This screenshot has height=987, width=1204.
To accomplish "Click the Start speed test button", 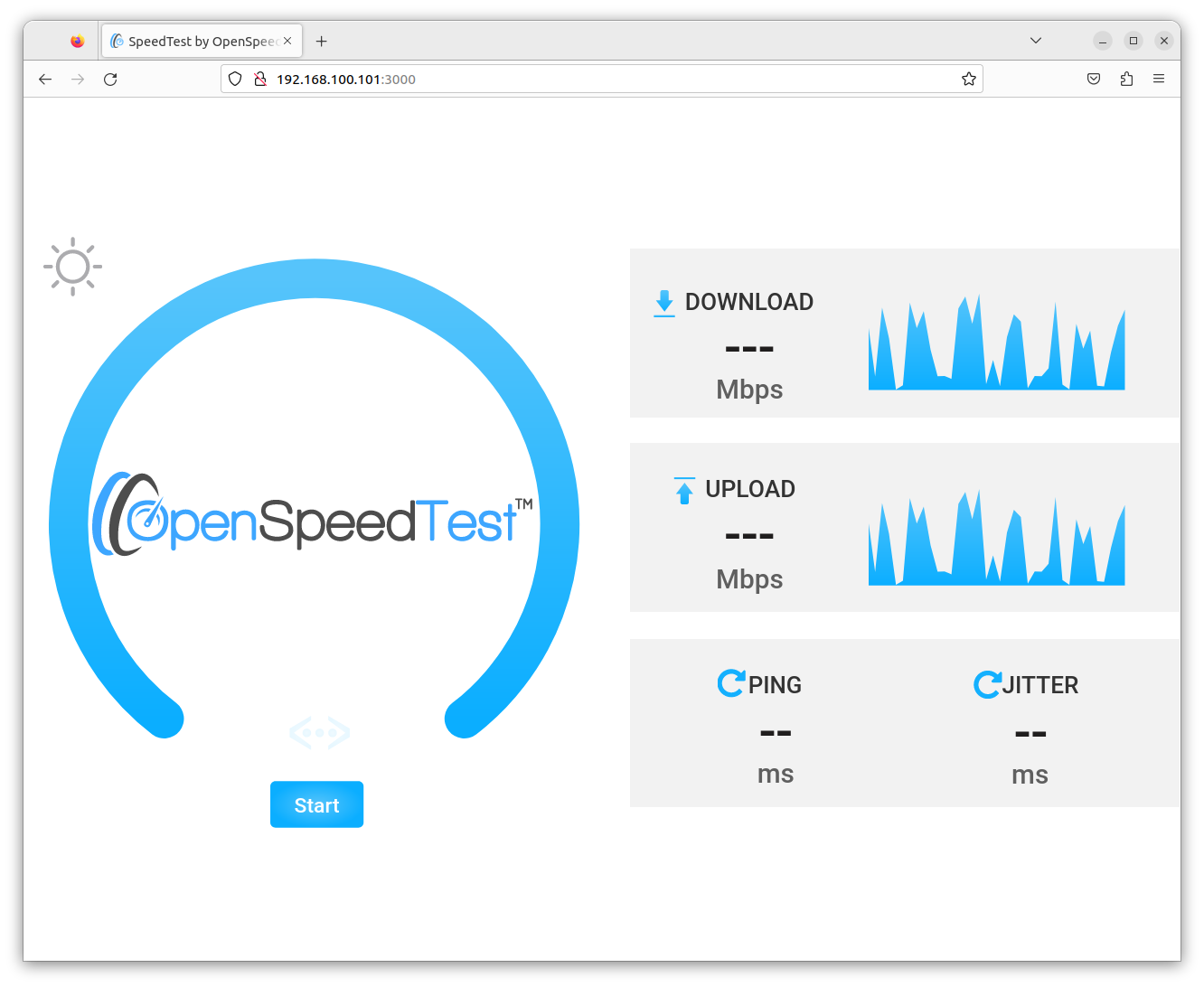I will pyautogui.click(x=316, y=804).
